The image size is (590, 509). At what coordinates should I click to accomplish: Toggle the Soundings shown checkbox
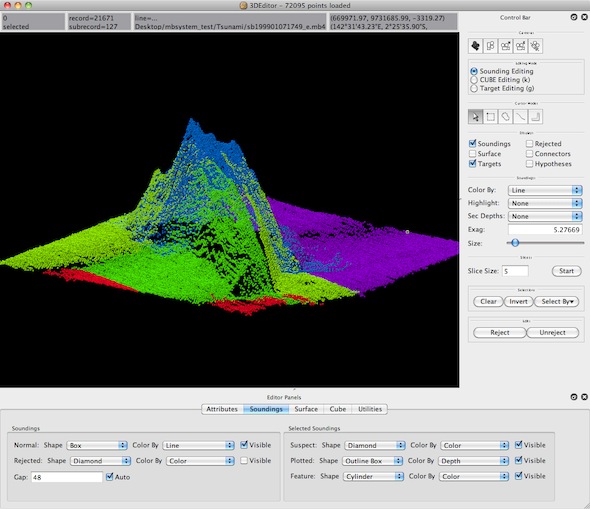pyautogui.click(x=473, y=143)
